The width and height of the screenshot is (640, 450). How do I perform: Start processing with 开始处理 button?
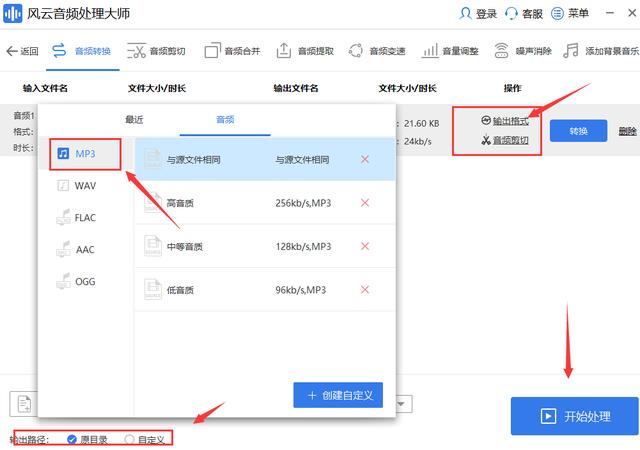point(575,416)
